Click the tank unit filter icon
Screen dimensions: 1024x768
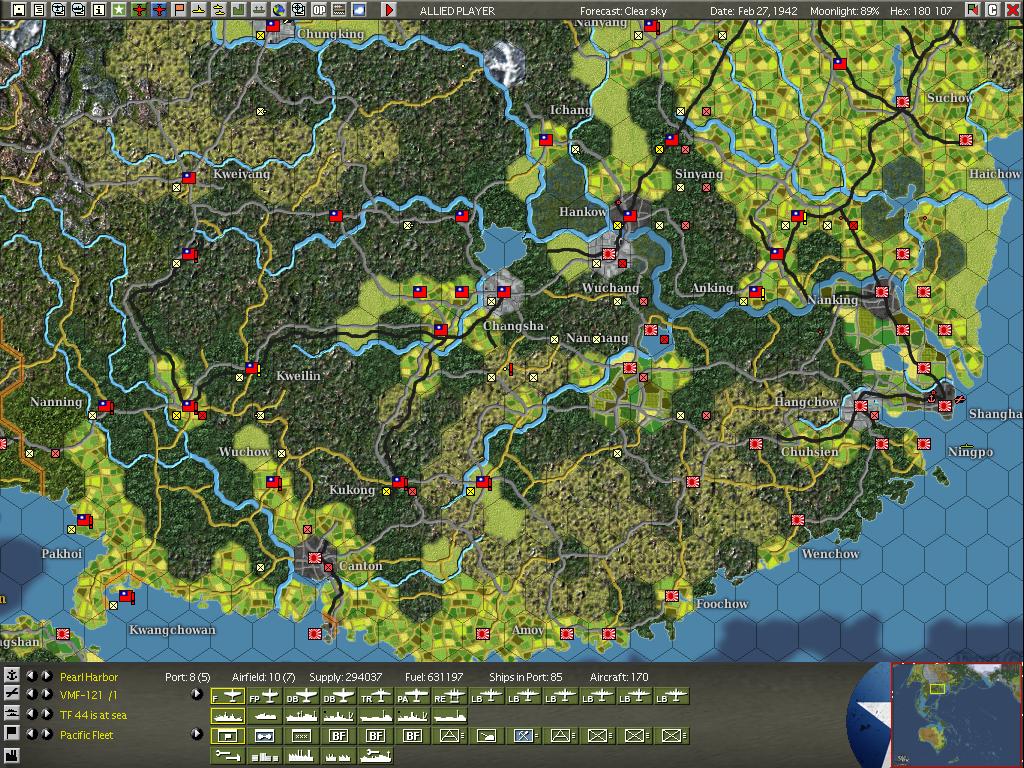[x=487, y=736]
